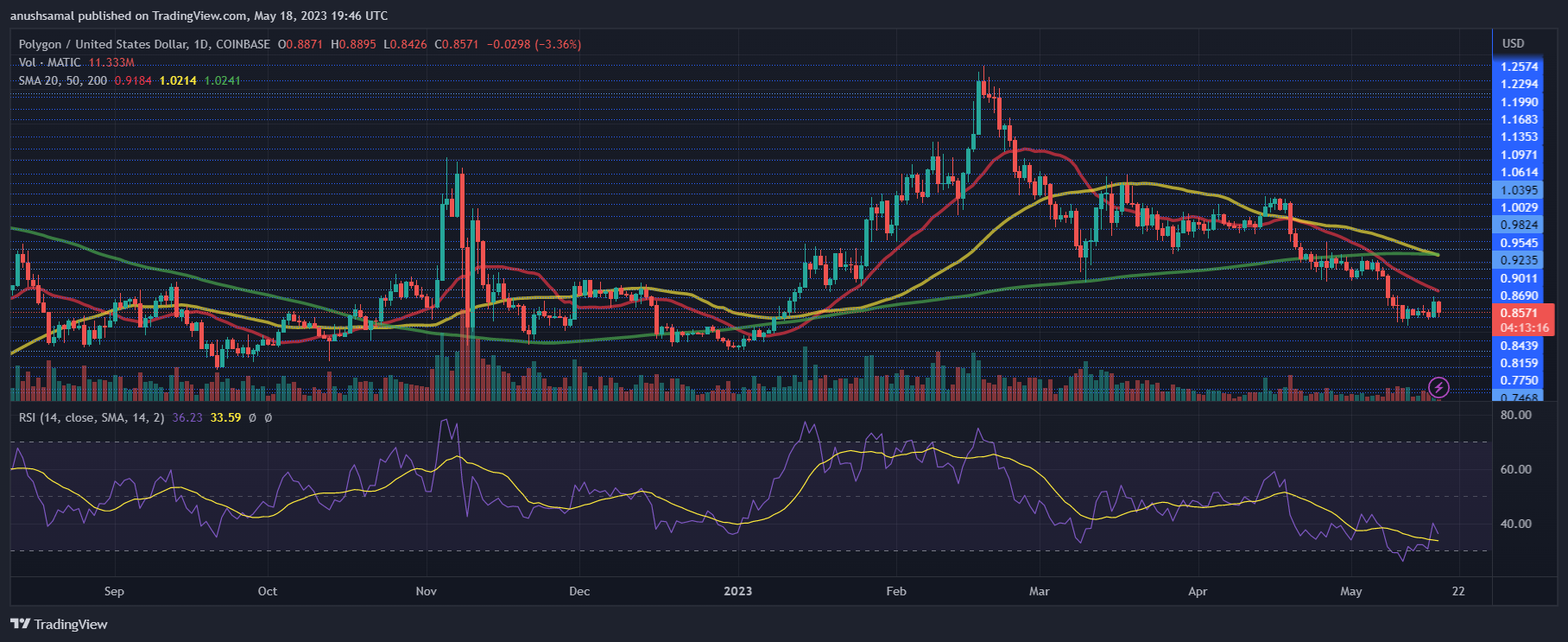Image resolution: width=1568 pixels, height=642 pixels.
Task: Click the SMA 200 value 1.0241
Action: click(222, 80)
